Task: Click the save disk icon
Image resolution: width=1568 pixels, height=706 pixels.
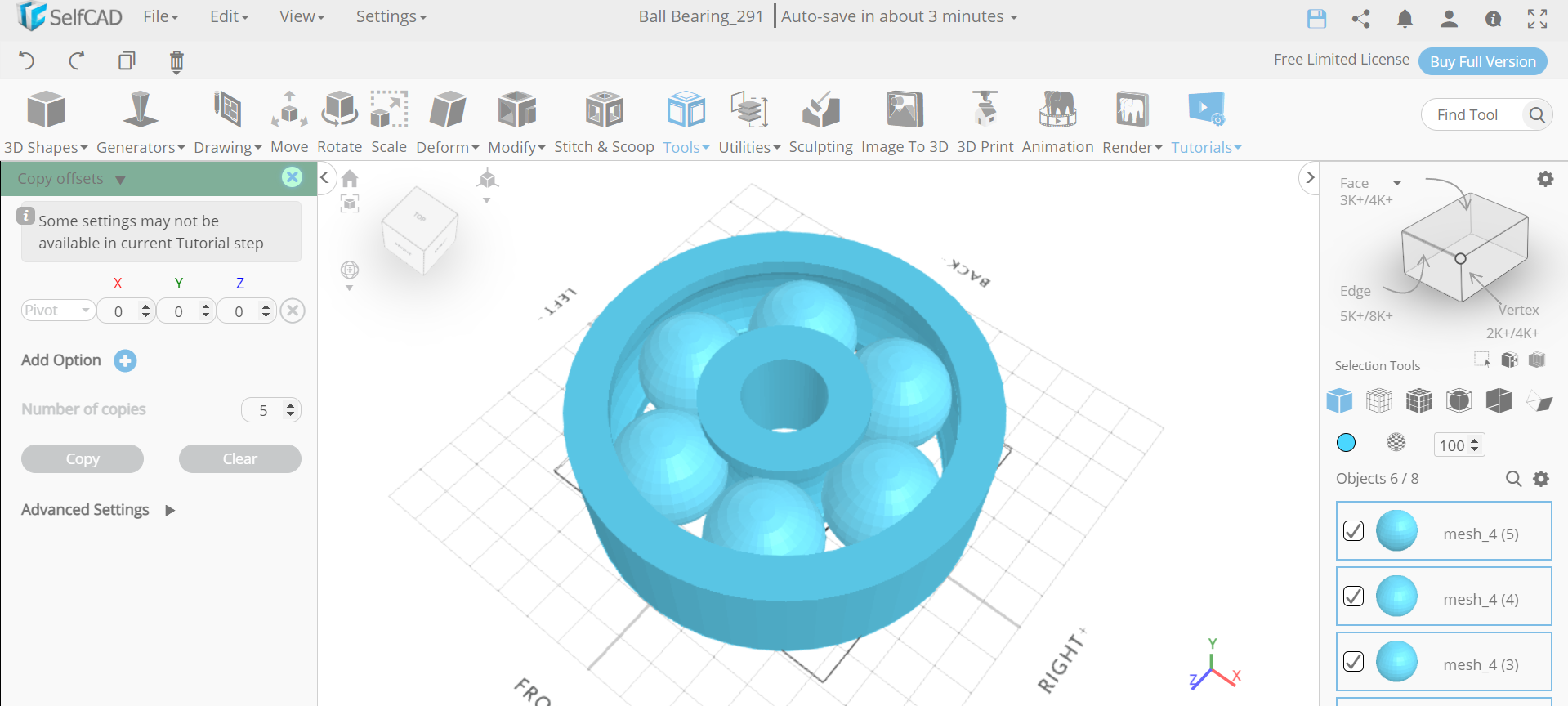Action: tap(1316, 18)
